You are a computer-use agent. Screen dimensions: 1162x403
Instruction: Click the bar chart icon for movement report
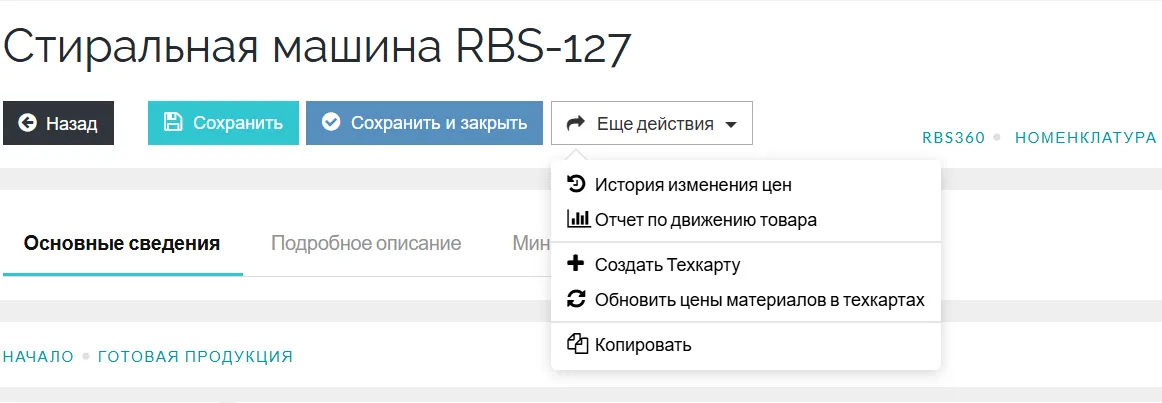pyautogui.click(x=577, y=219)
